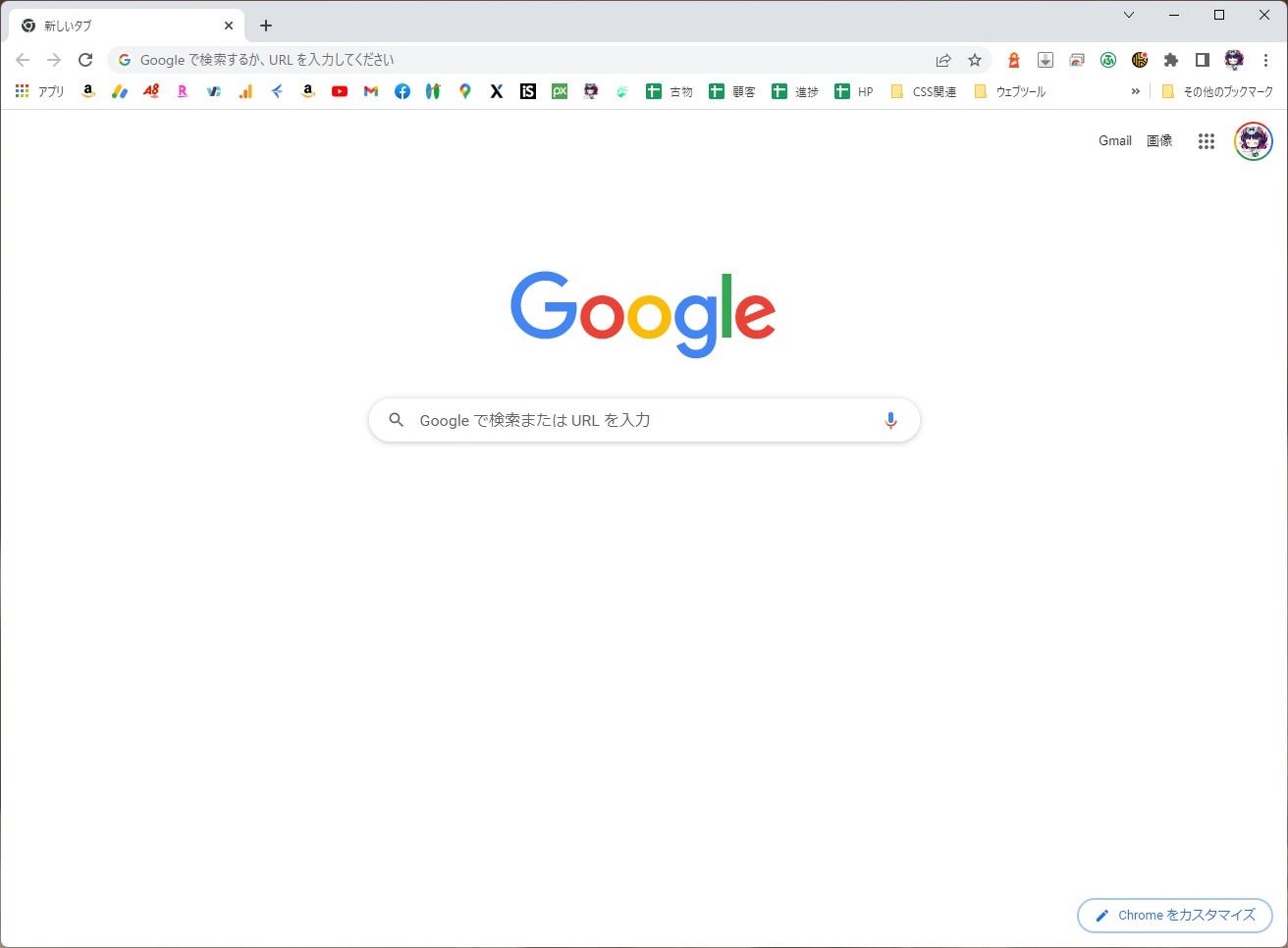1288x948 pixels.
Task: Open the Gmail bookmark icon
Action: point(371,91)
